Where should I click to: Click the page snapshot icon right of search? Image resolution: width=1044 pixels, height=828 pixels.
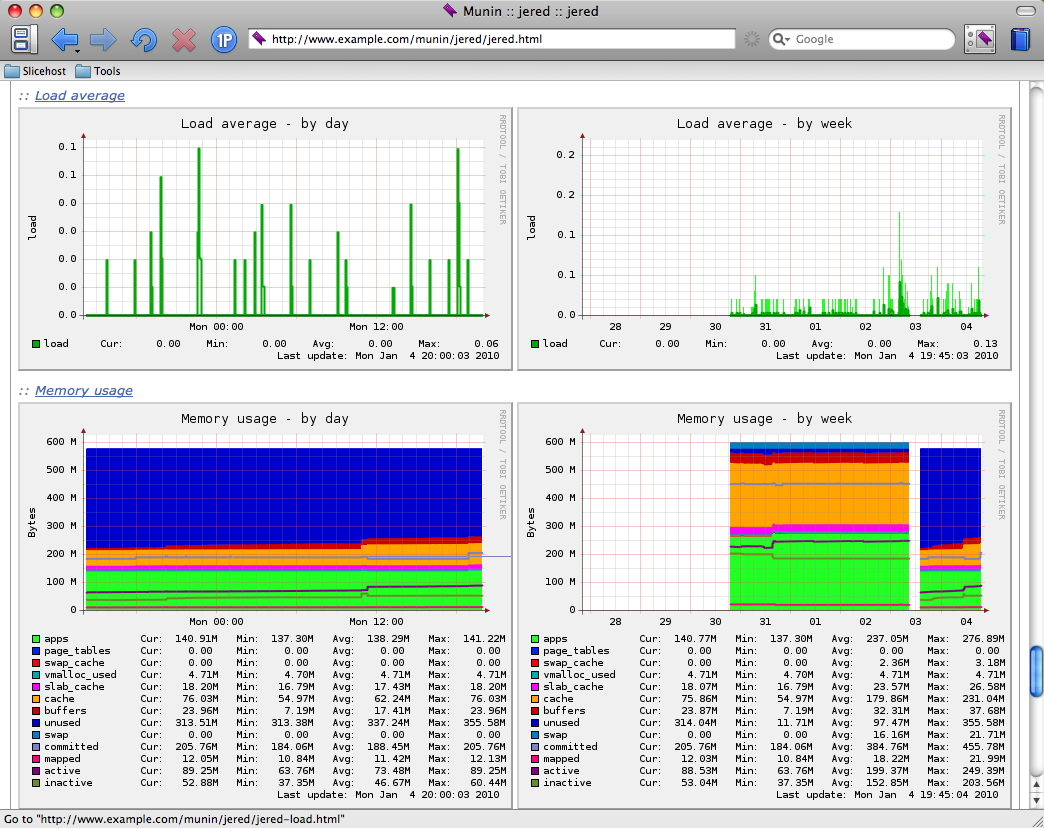[980, 40]
